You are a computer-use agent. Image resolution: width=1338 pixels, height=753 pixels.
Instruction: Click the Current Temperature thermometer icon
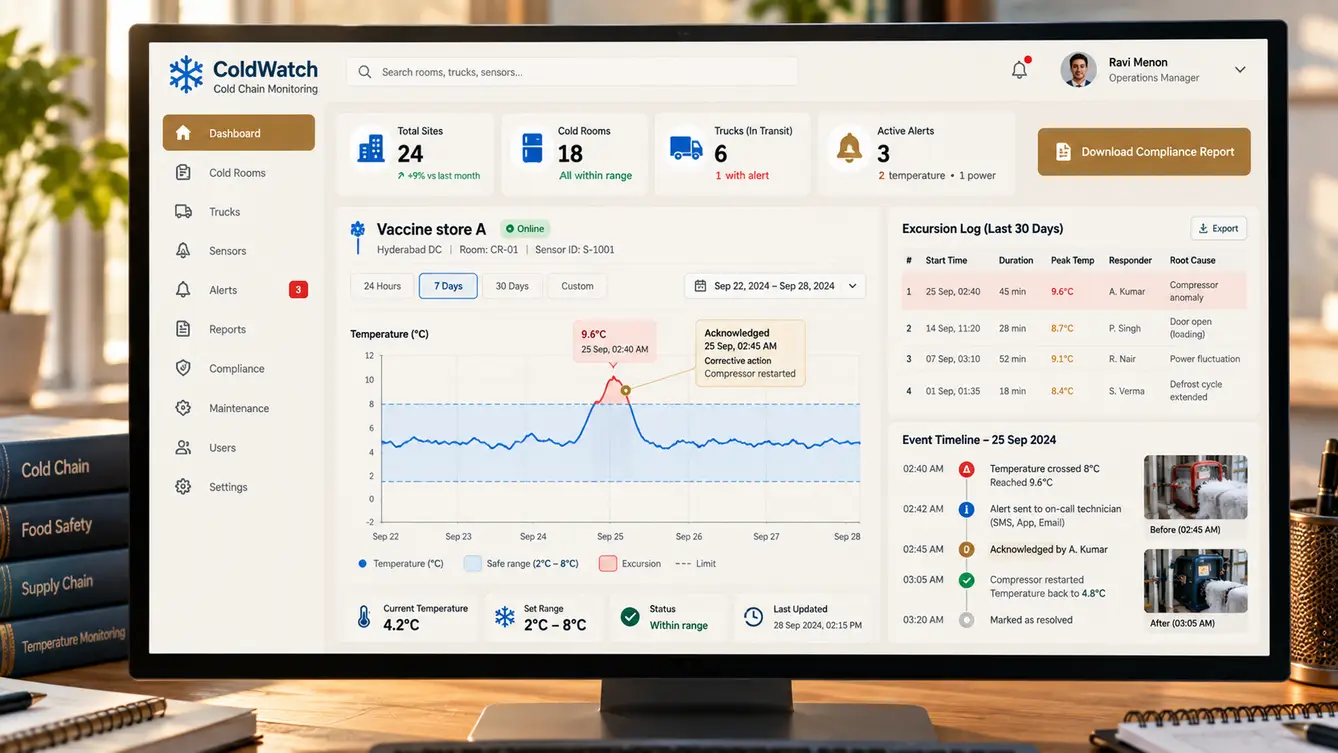[x=364, y=617]
